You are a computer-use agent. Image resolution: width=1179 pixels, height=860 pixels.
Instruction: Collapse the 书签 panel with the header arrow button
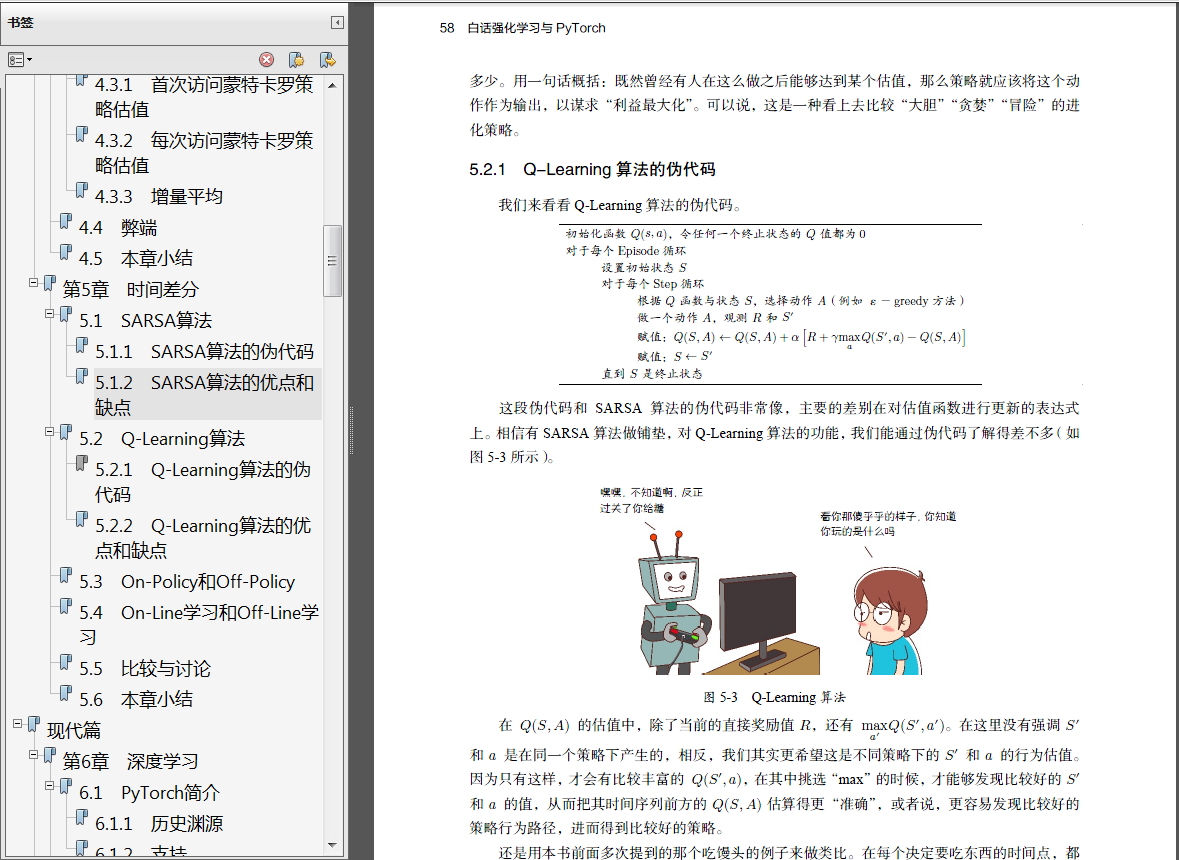(x=337, y=23)
